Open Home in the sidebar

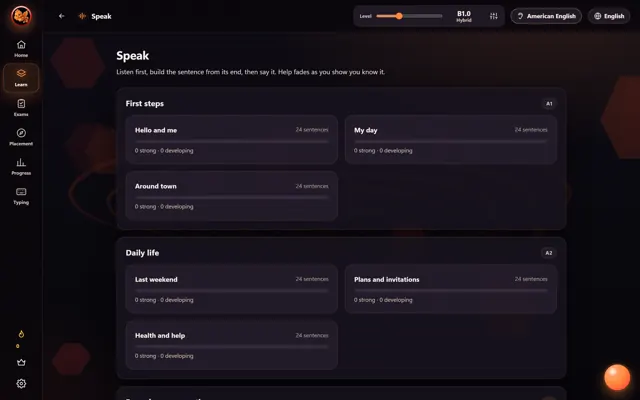[x=21, y=49]
